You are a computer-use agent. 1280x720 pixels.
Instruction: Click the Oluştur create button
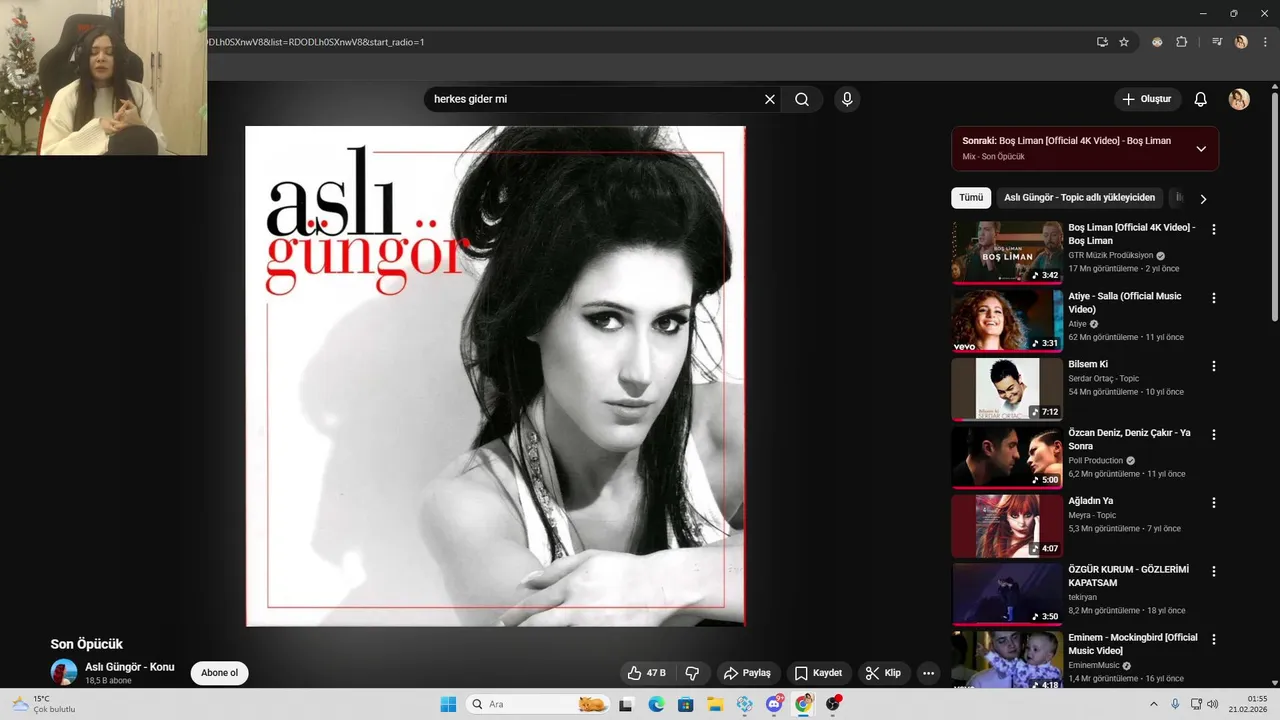1148,99
